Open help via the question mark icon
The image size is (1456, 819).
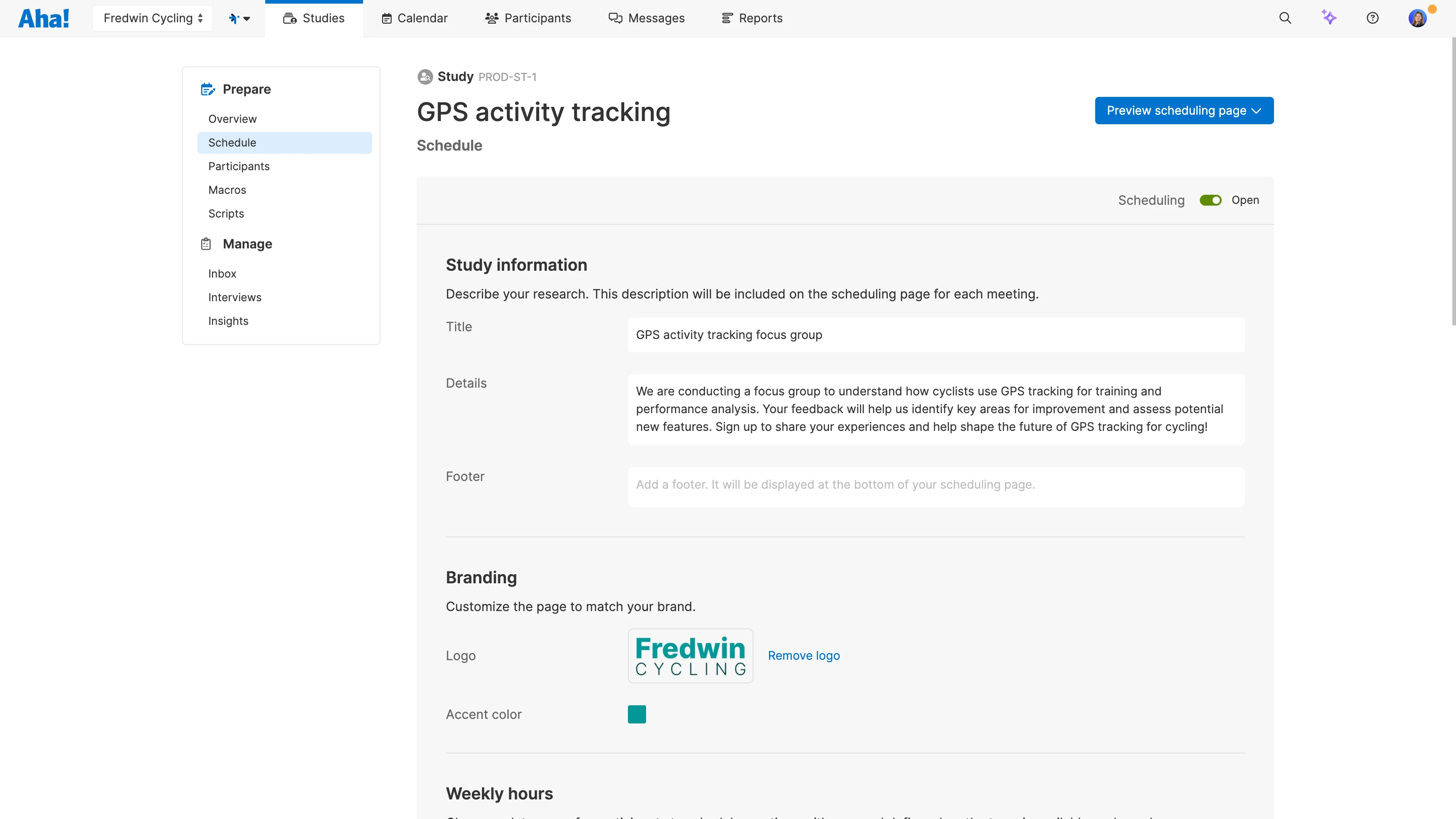point(1374,18)
